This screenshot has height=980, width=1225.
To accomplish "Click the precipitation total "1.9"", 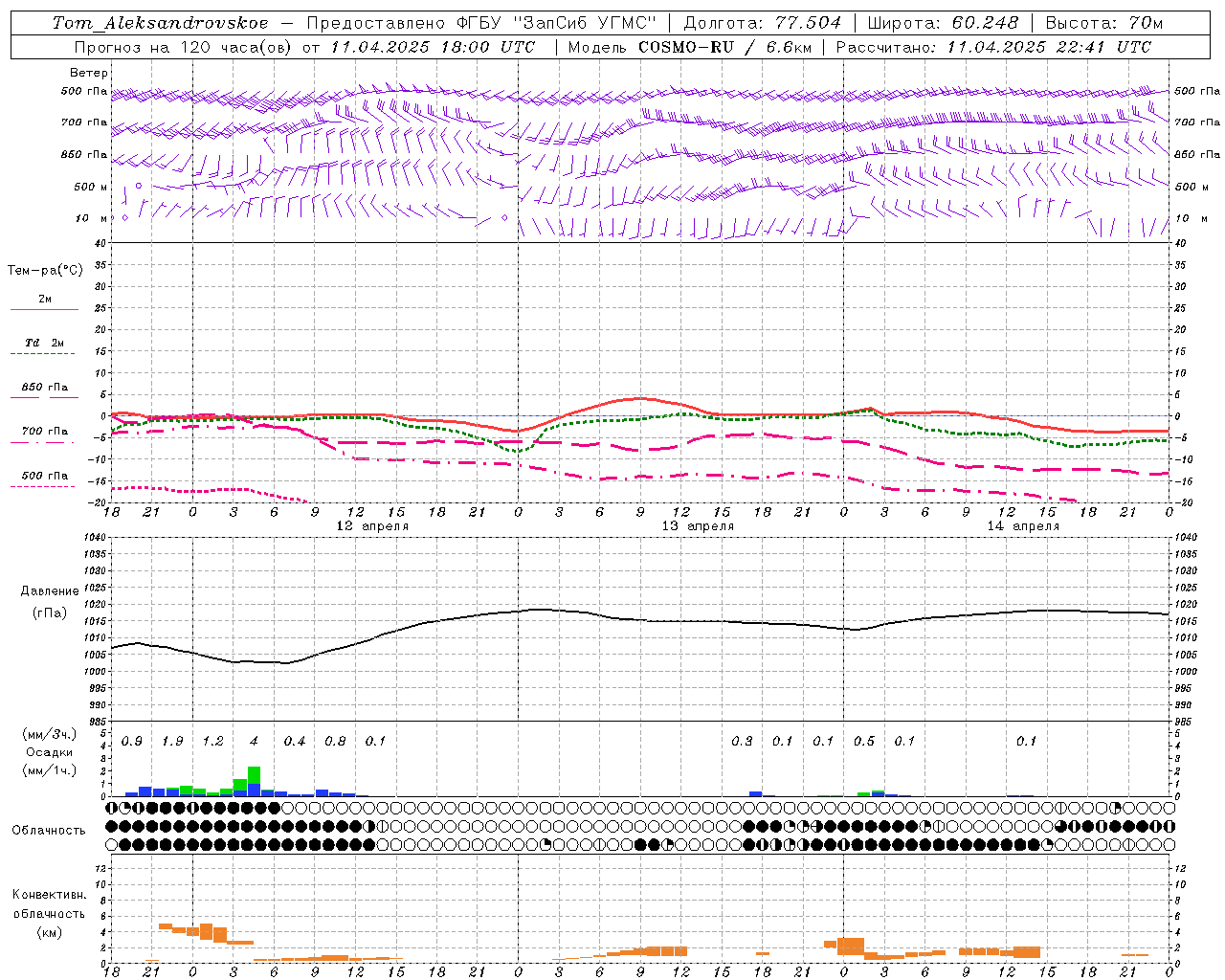I will pyautogui.click(x=172, y=742).
